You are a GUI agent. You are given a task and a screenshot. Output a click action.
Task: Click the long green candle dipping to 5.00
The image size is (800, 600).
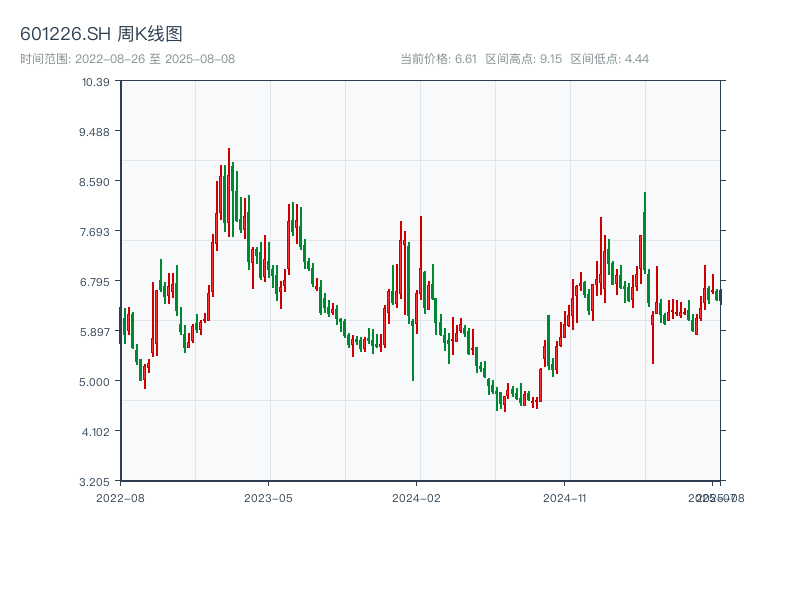[x=413, y=350]
